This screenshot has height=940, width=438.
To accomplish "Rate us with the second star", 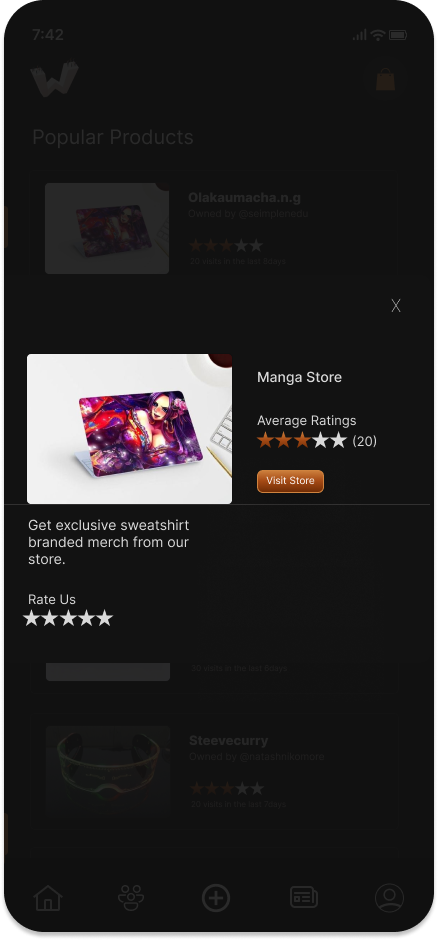I will click(50, 618).
